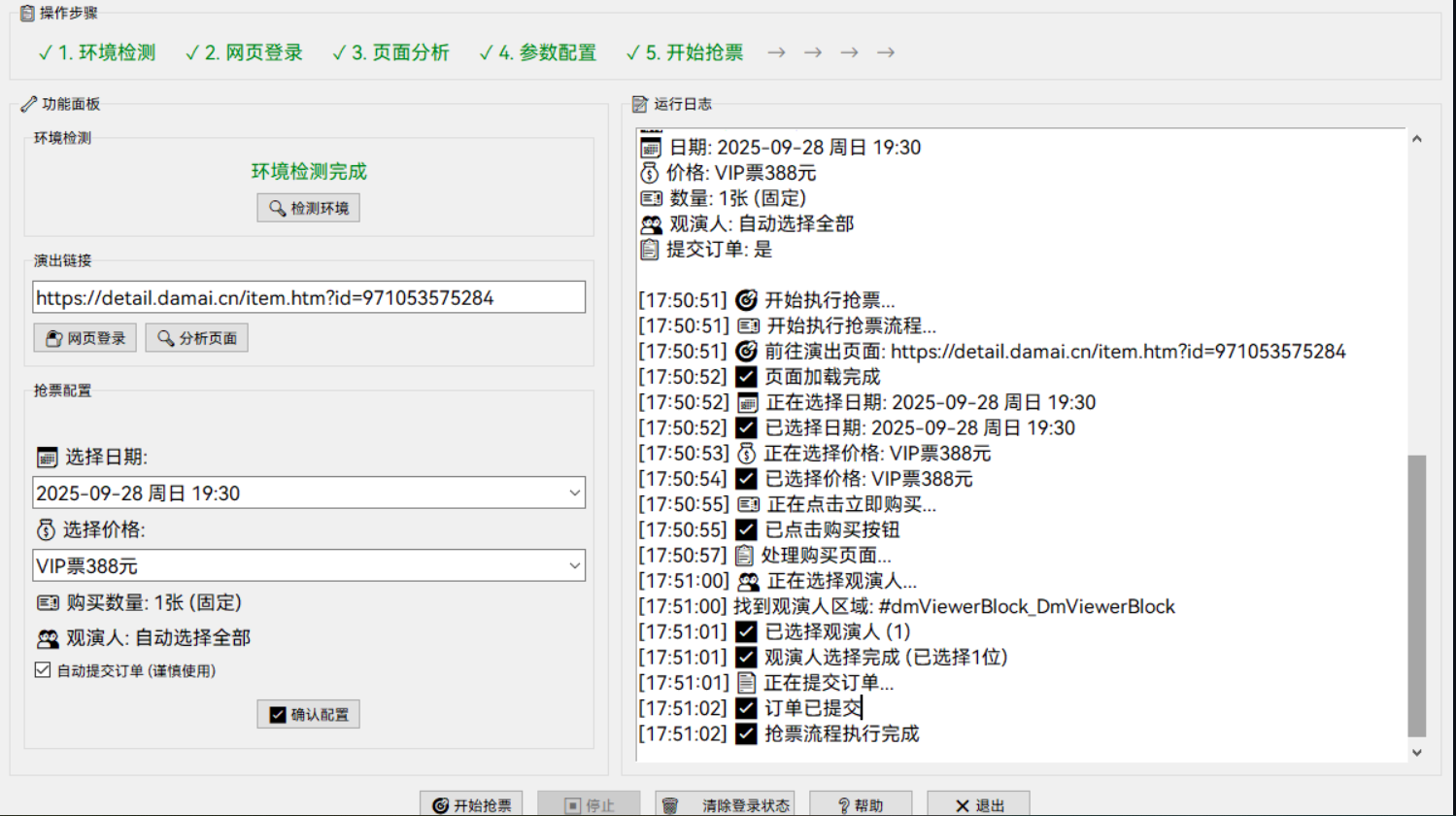Click the 检测环境 magnifier button
The height and width of the screenshot is (816, 1456).
308,208
